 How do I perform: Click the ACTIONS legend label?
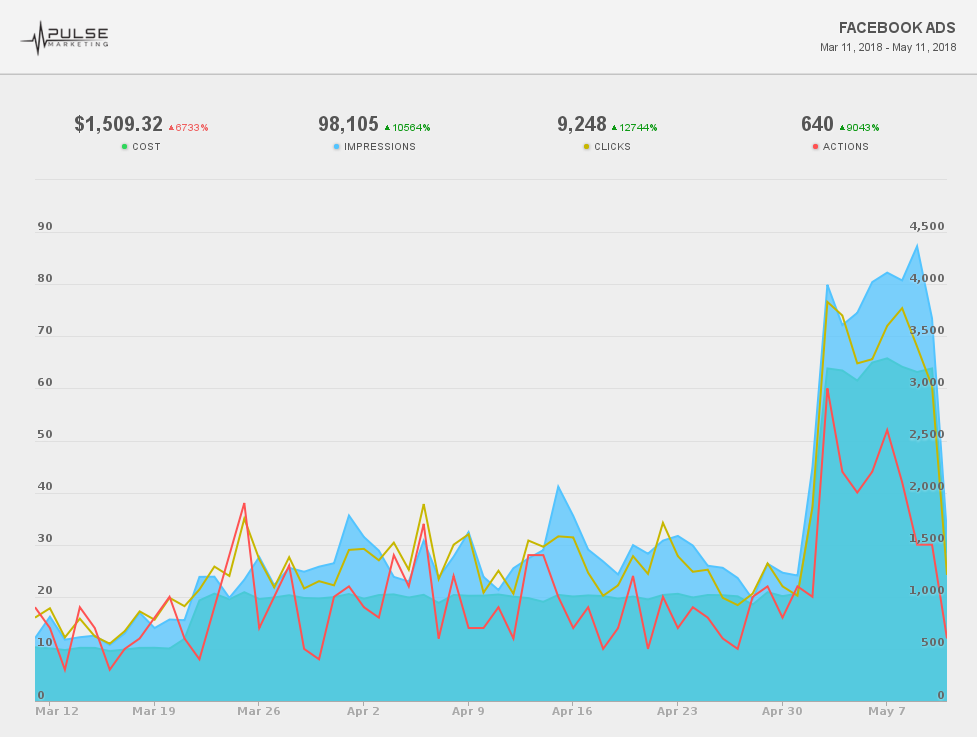(846, 147)
